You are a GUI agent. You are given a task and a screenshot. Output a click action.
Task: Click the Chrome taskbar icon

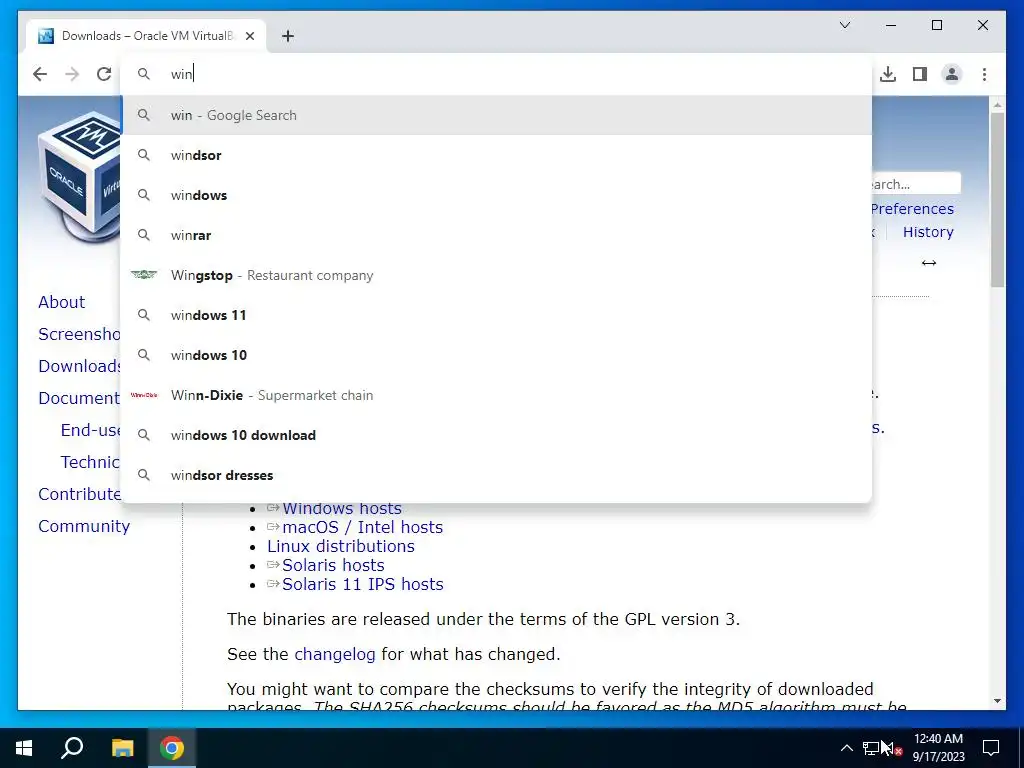172,748
